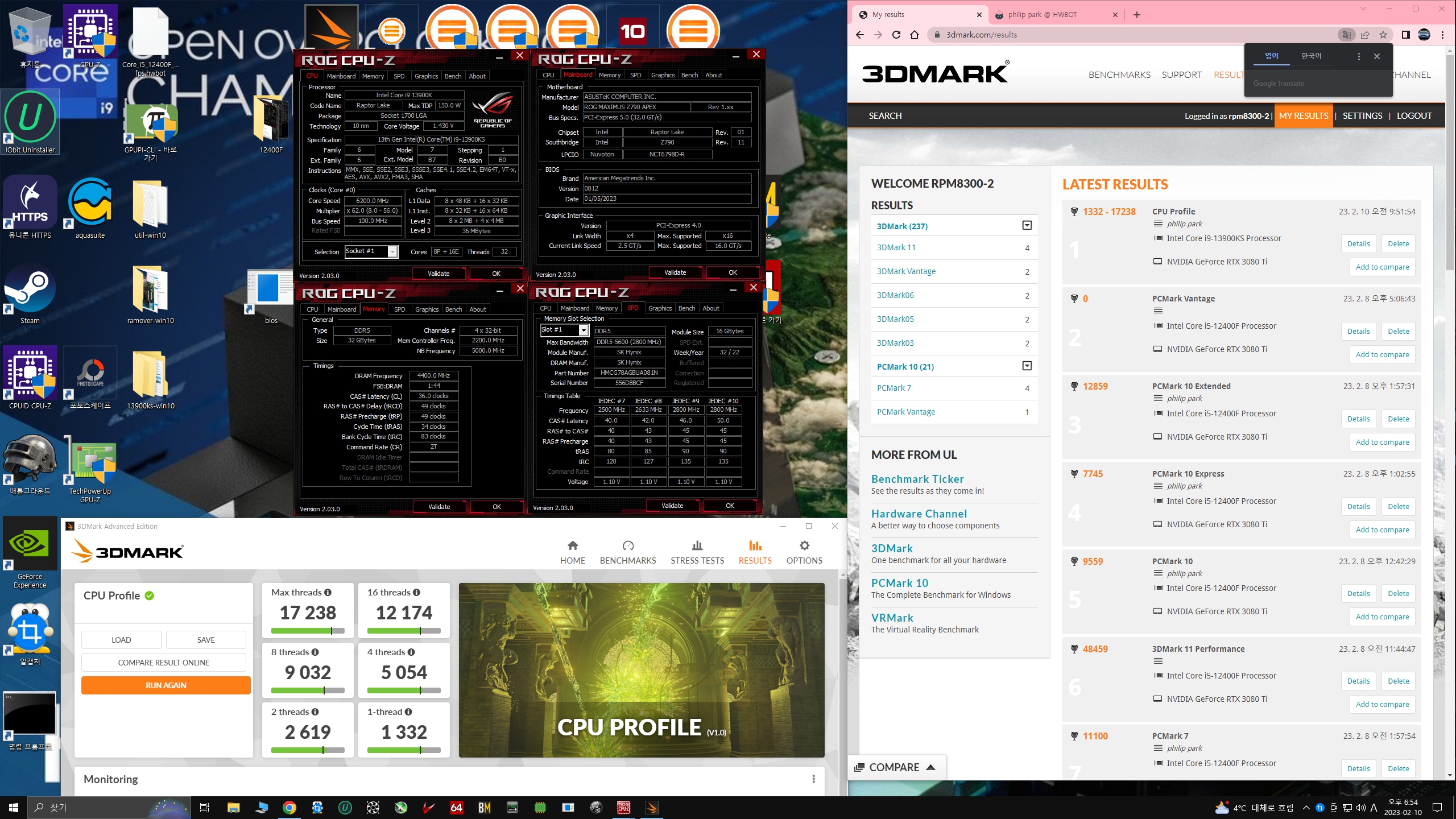Open BENCHMARKS in the 3DMark app nav

coord(628,552)
